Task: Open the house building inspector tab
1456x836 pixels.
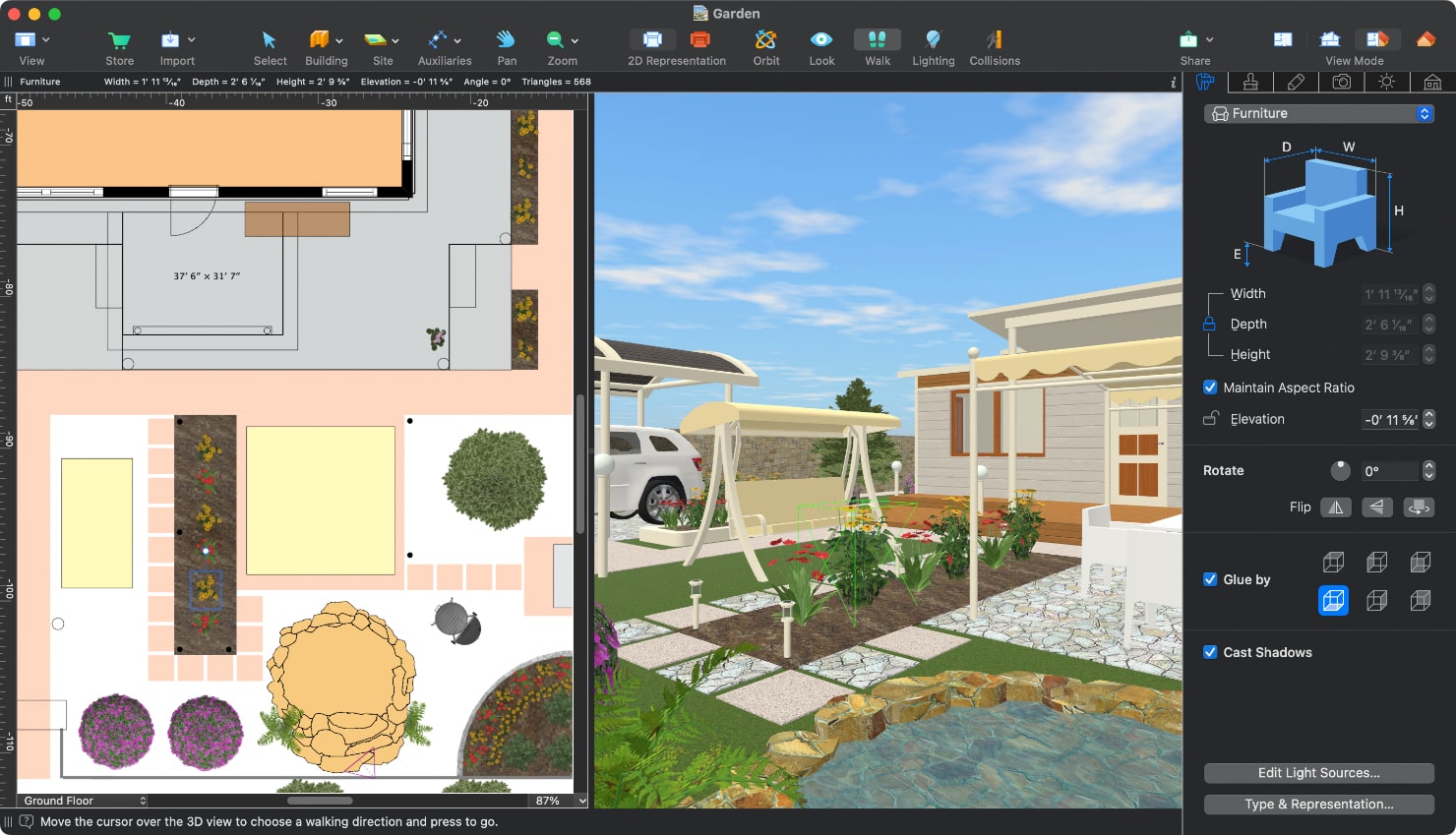Action: (x=1432, y=82)
